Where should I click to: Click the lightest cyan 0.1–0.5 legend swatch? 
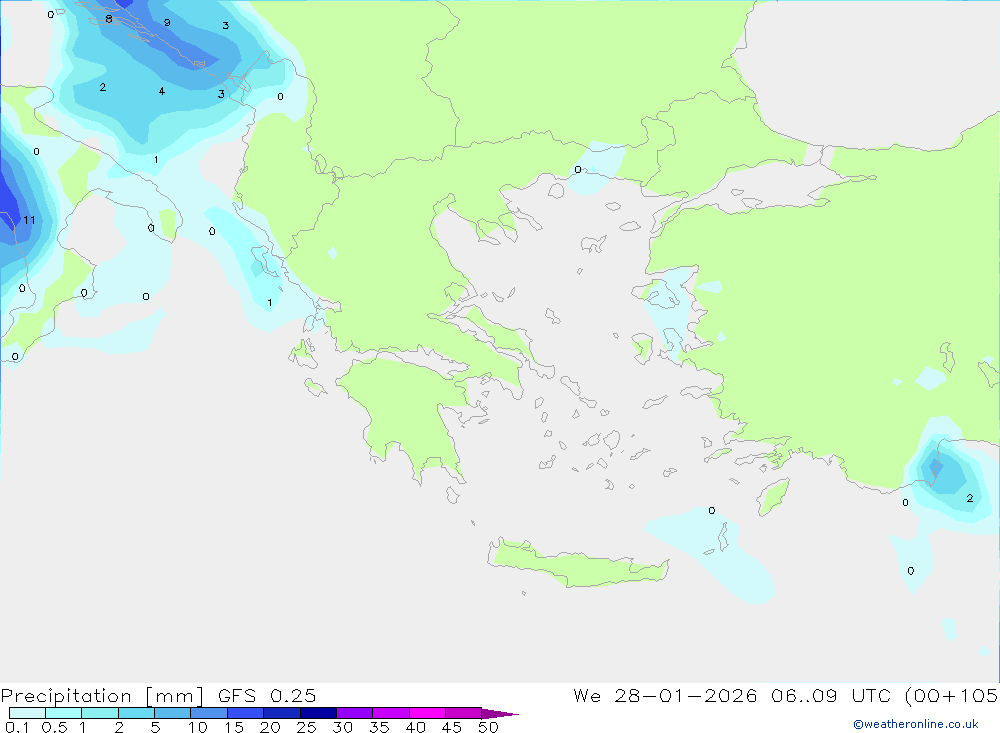pos(27,713)
